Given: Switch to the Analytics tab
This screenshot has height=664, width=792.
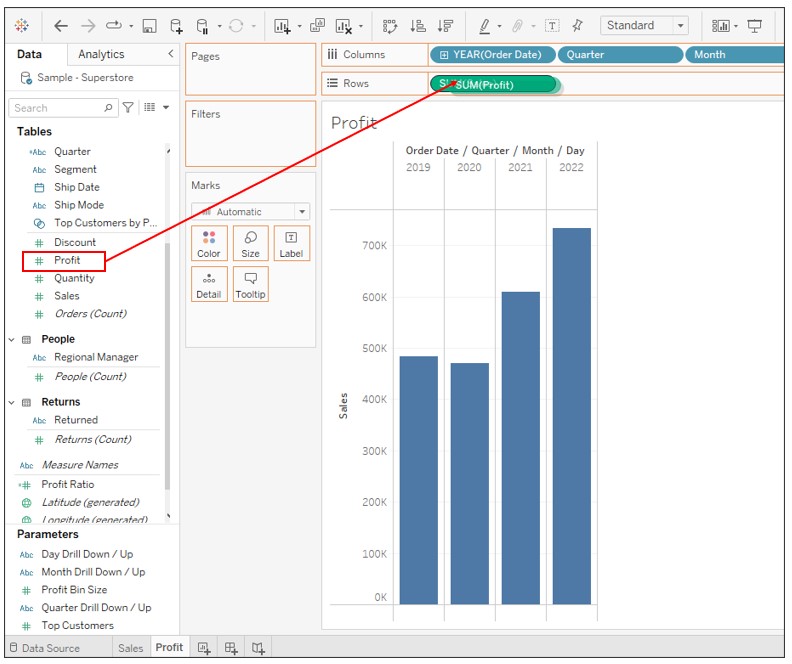Looking at the screenshot, I should pos(101,54).
